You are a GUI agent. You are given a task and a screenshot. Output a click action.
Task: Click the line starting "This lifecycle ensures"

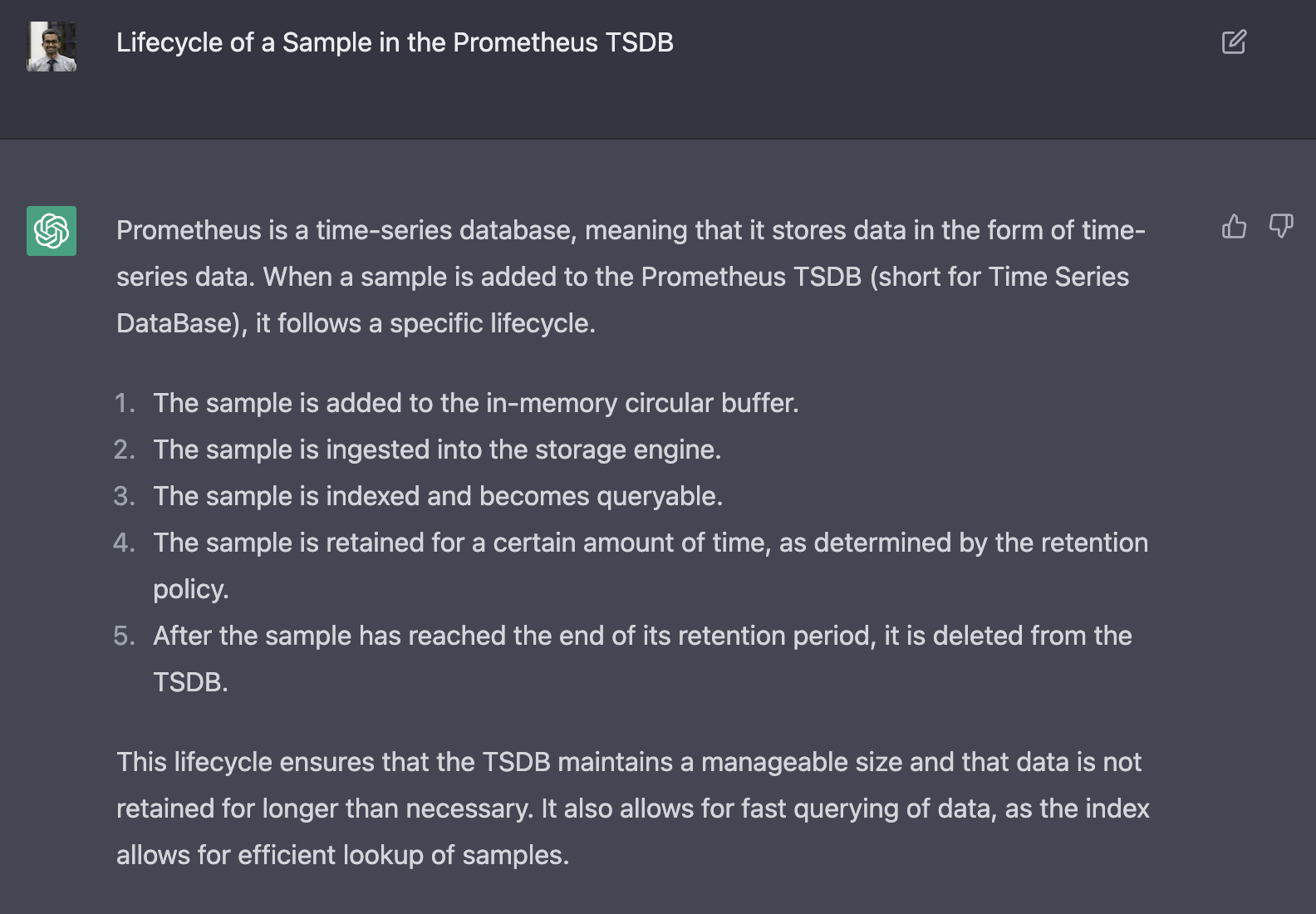point(628,762)
